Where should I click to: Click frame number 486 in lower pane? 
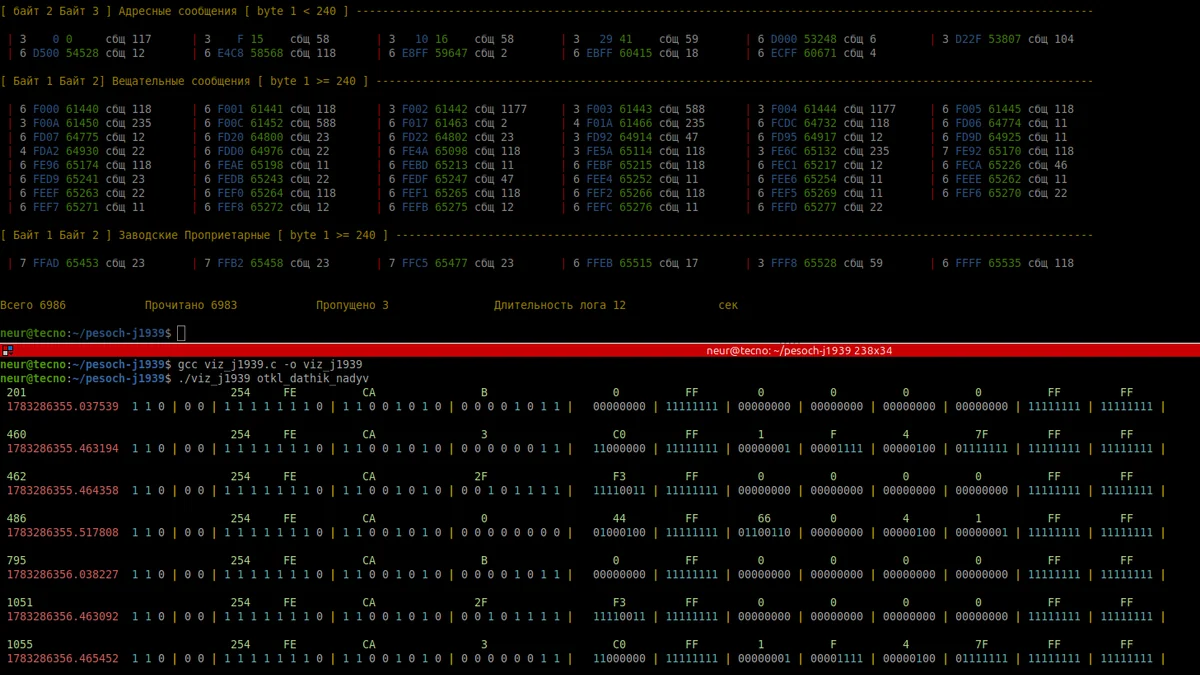coord(17,519)
